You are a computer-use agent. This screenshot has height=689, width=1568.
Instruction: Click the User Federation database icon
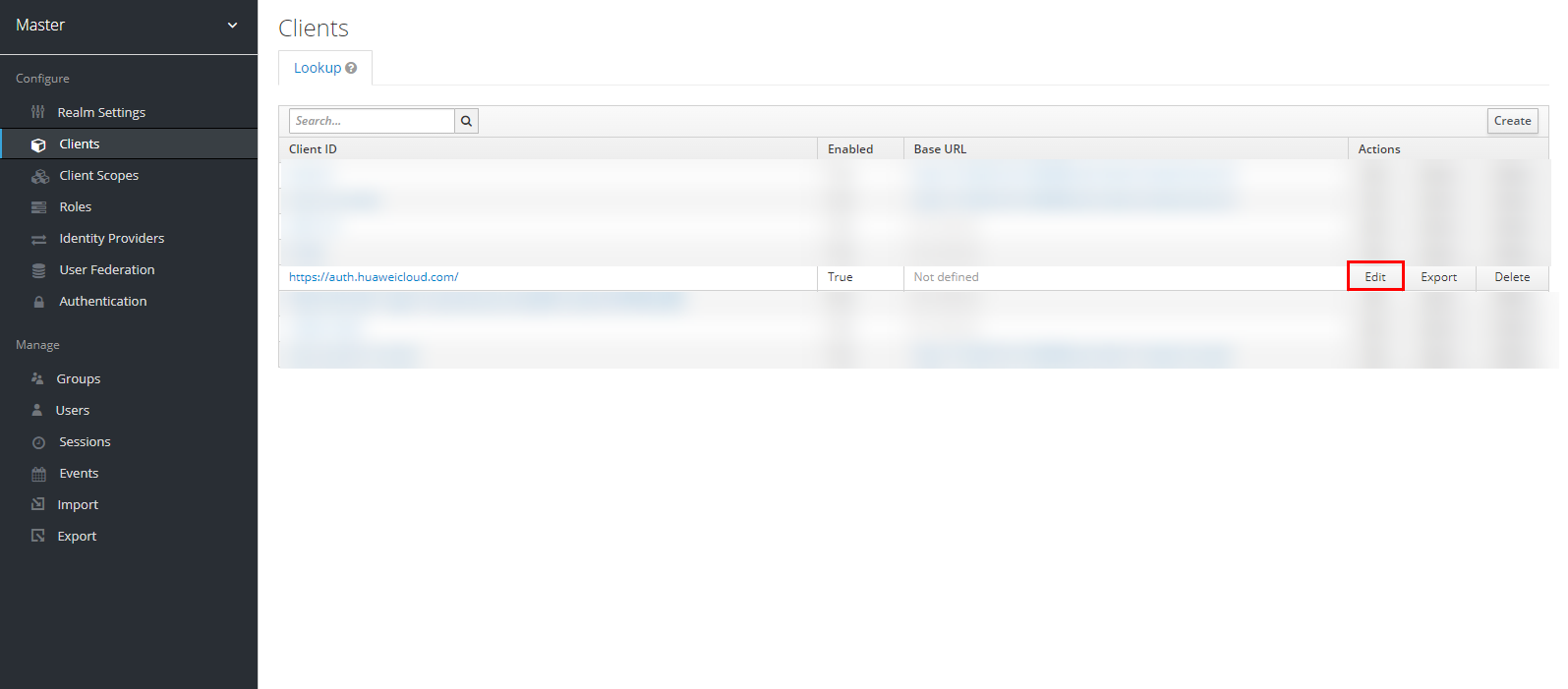(39, 270)
